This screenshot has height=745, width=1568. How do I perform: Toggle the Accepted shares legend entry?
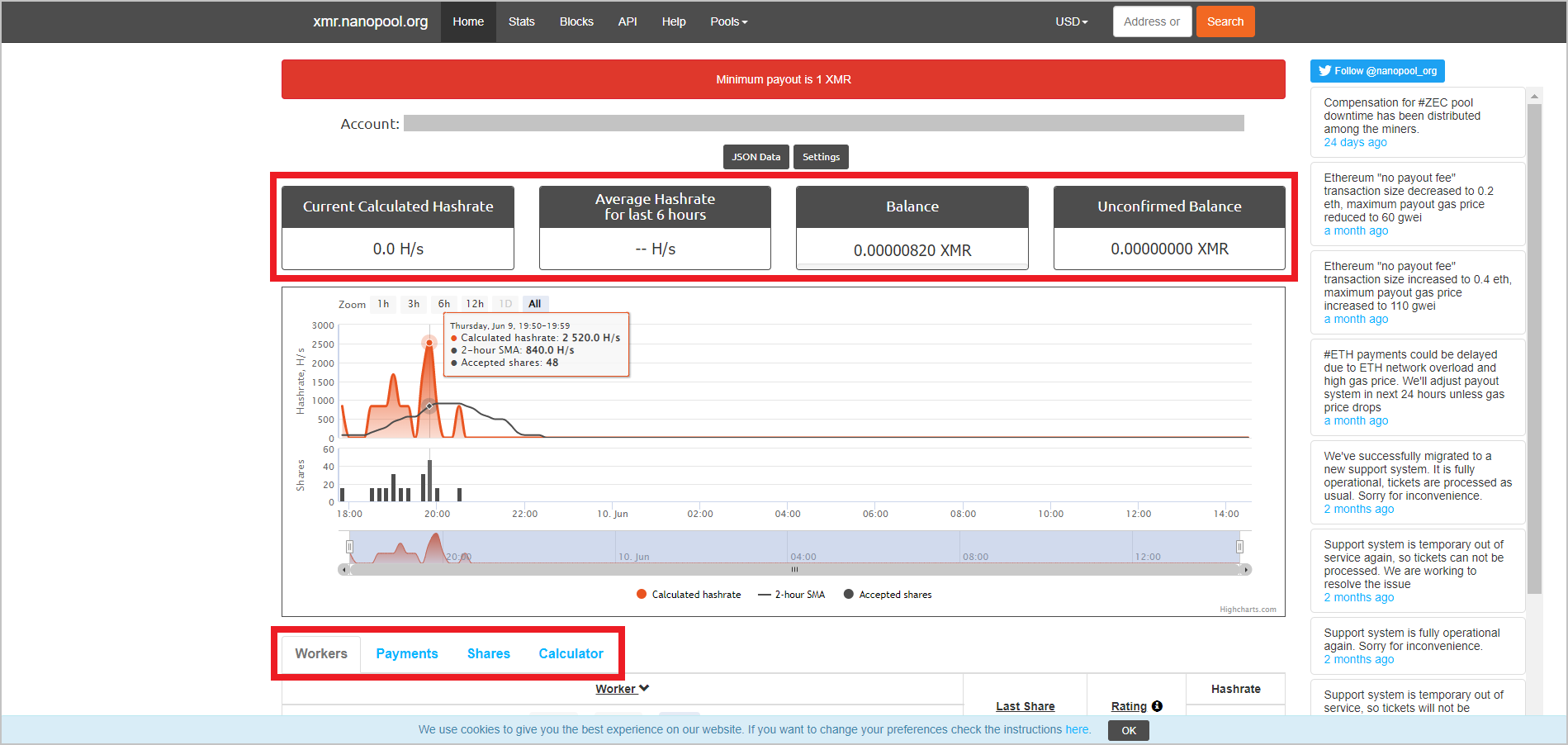pos(887,595)
